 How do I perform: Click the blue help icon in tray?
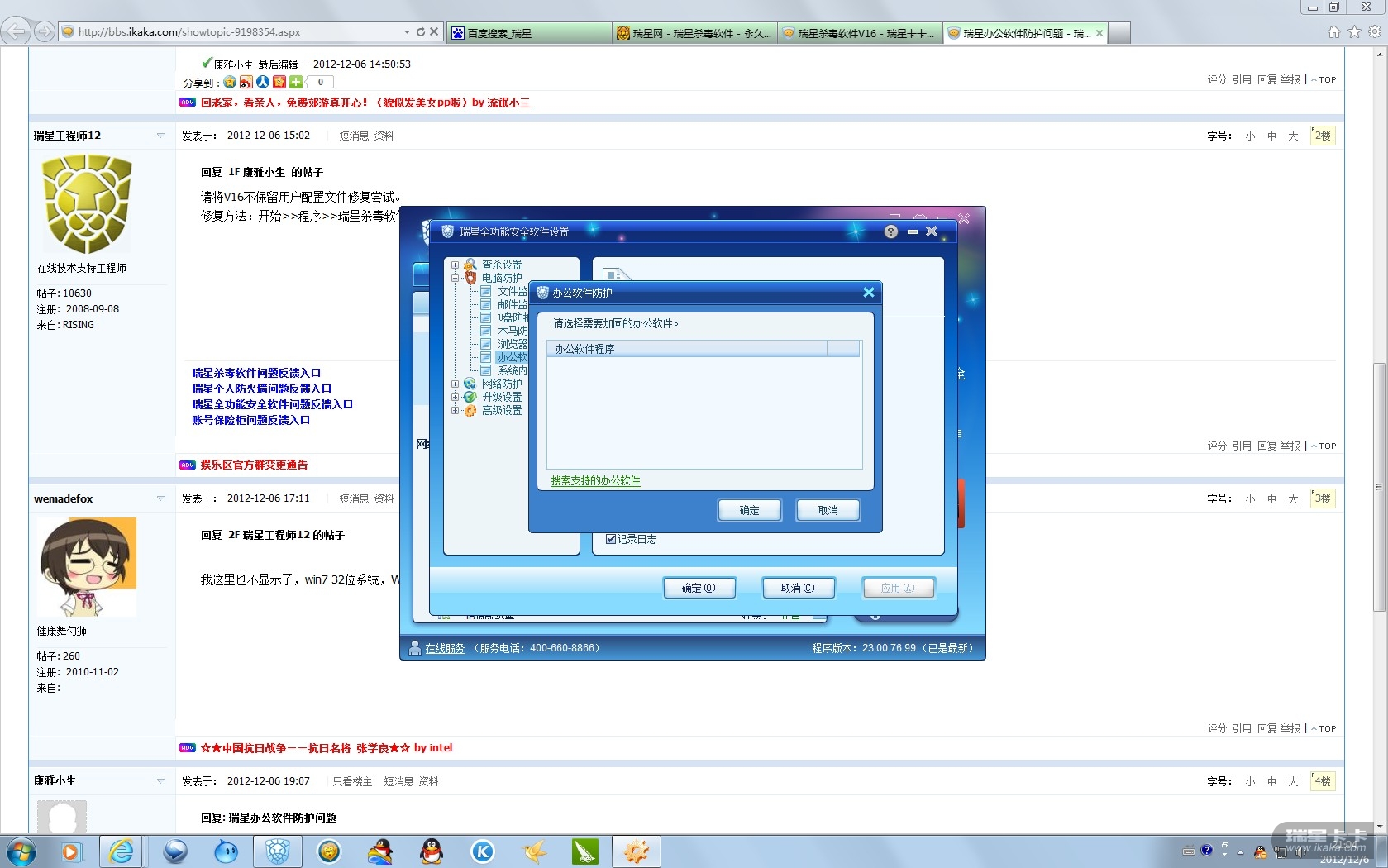coord(1206,850)
